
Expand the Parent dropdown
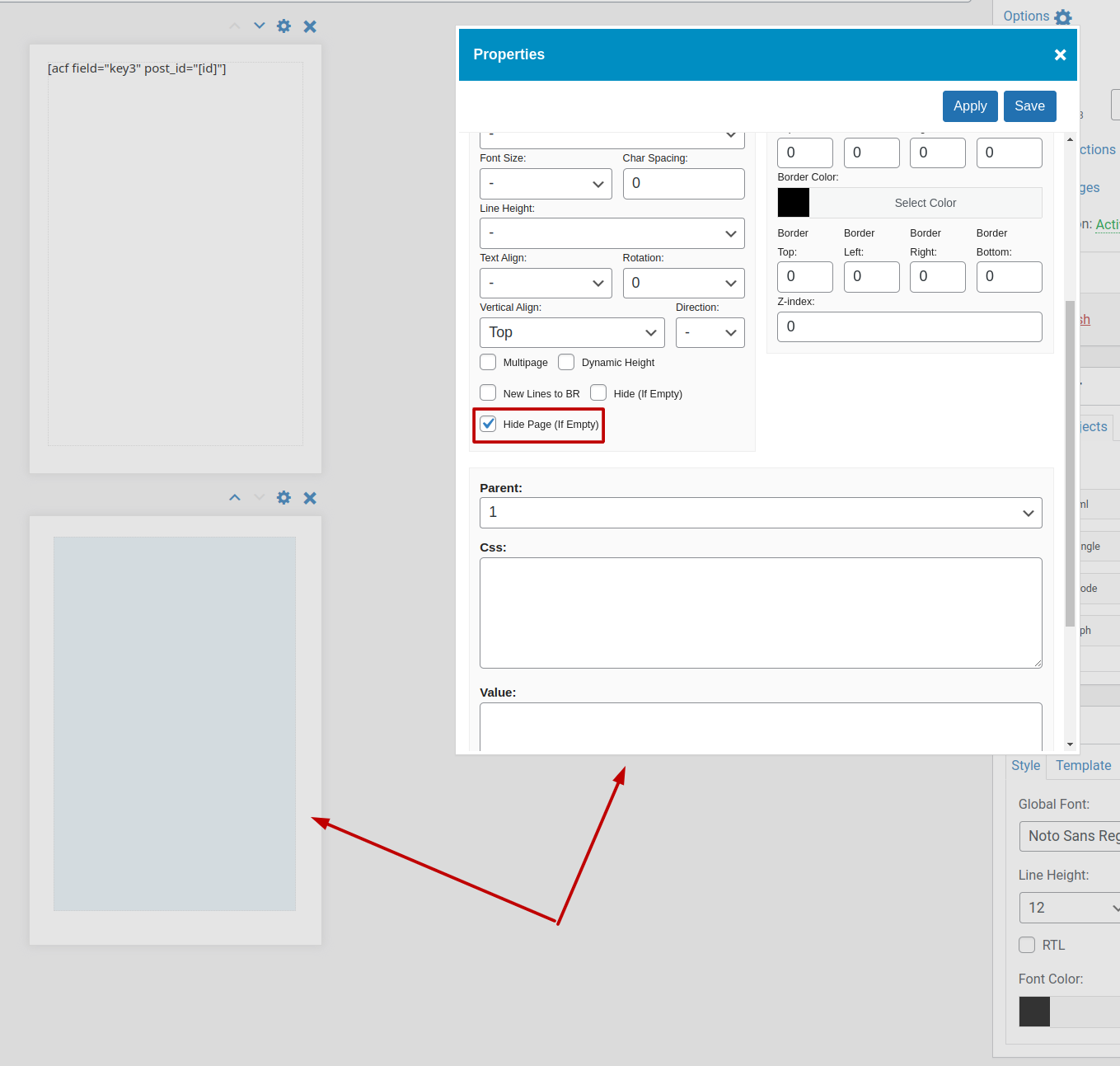tap(760, 513)
